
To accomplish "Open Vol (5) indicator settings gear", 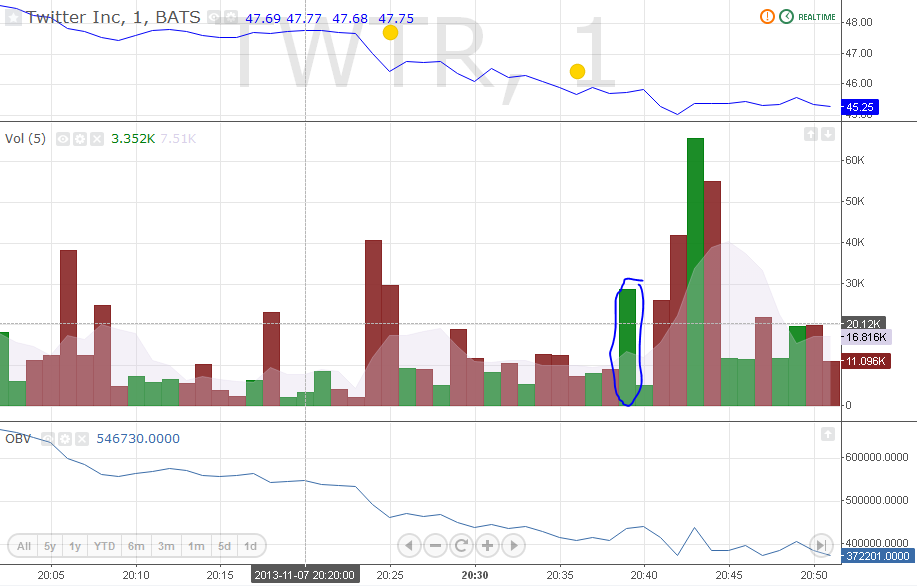I will (x=80, y=139).
